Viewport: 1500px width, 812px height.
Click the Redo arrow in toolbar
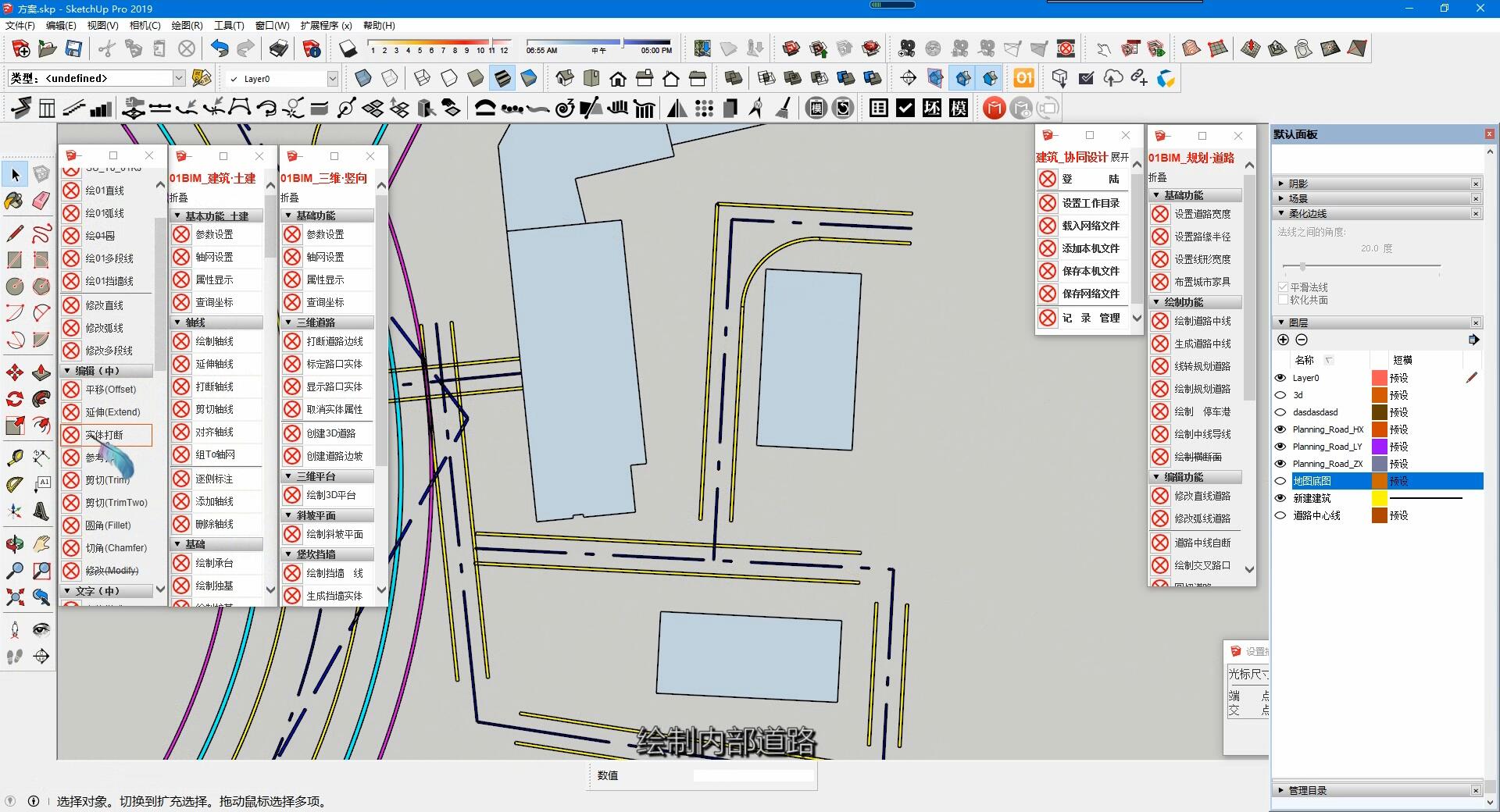(x=245, y=49)
